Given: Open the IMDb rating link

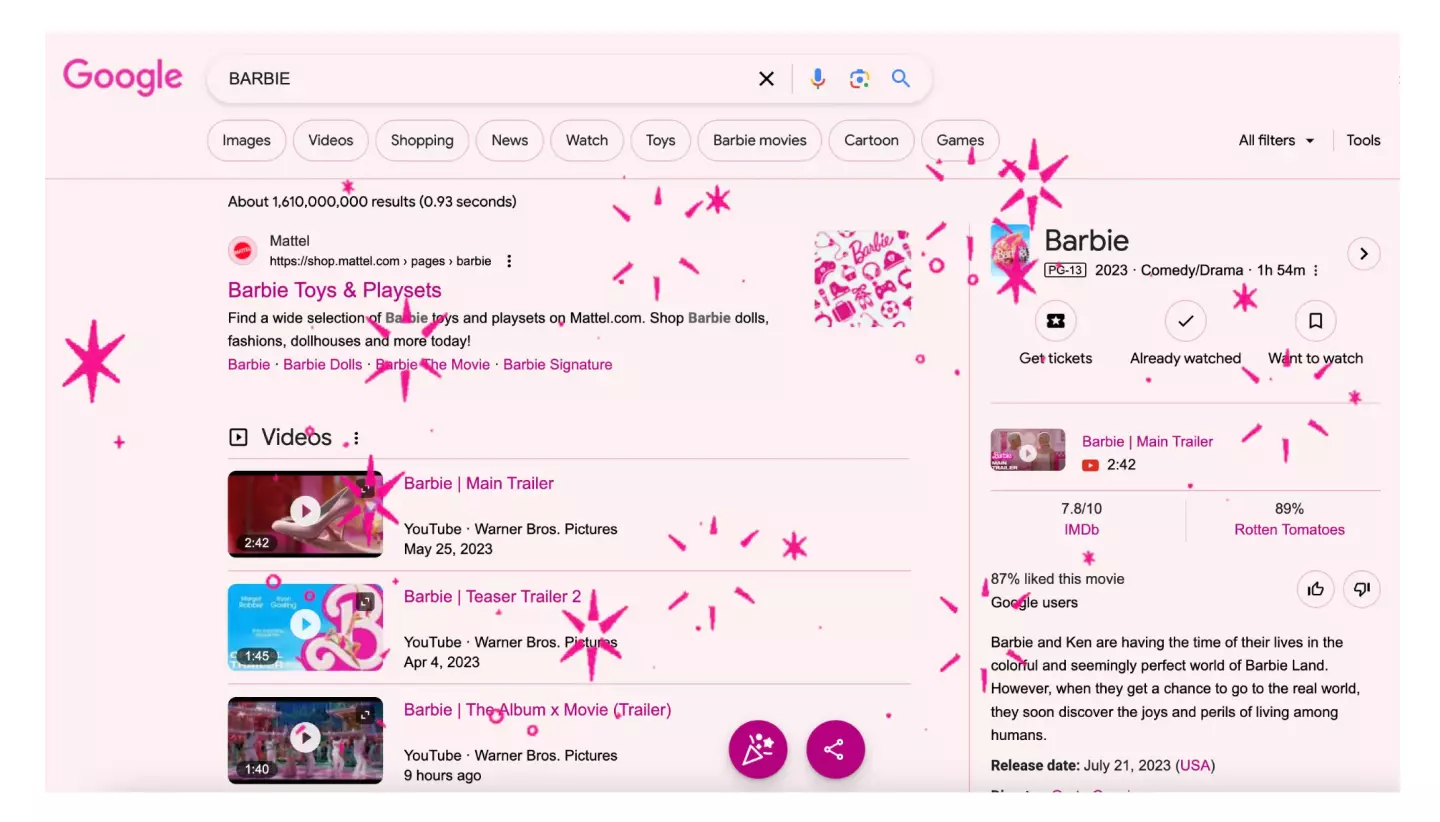Looking at the screenshot, I should point(1081,529).
